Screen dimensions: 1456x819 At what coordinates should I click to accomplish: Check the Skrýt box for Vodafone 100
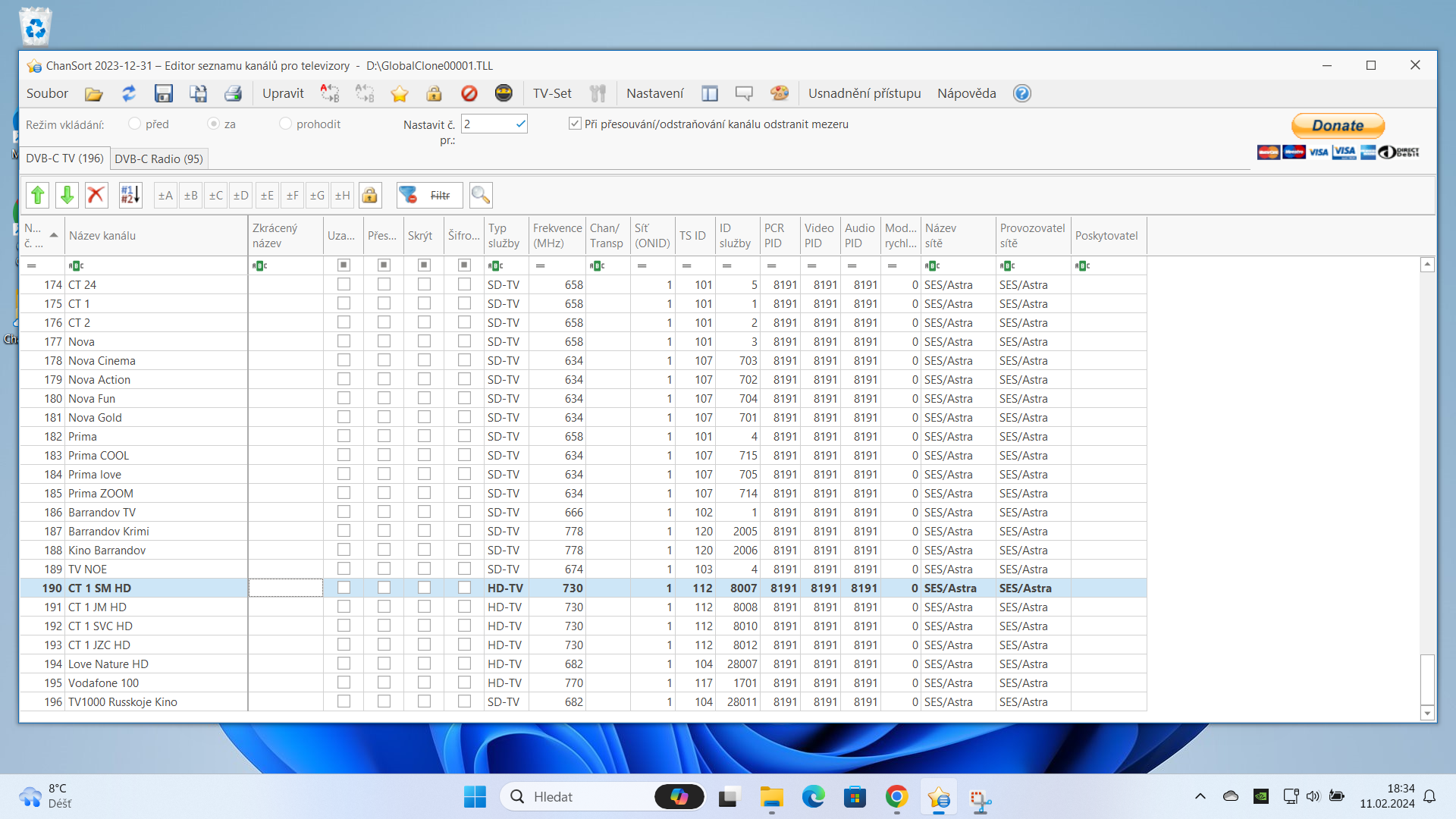[424, 682]
